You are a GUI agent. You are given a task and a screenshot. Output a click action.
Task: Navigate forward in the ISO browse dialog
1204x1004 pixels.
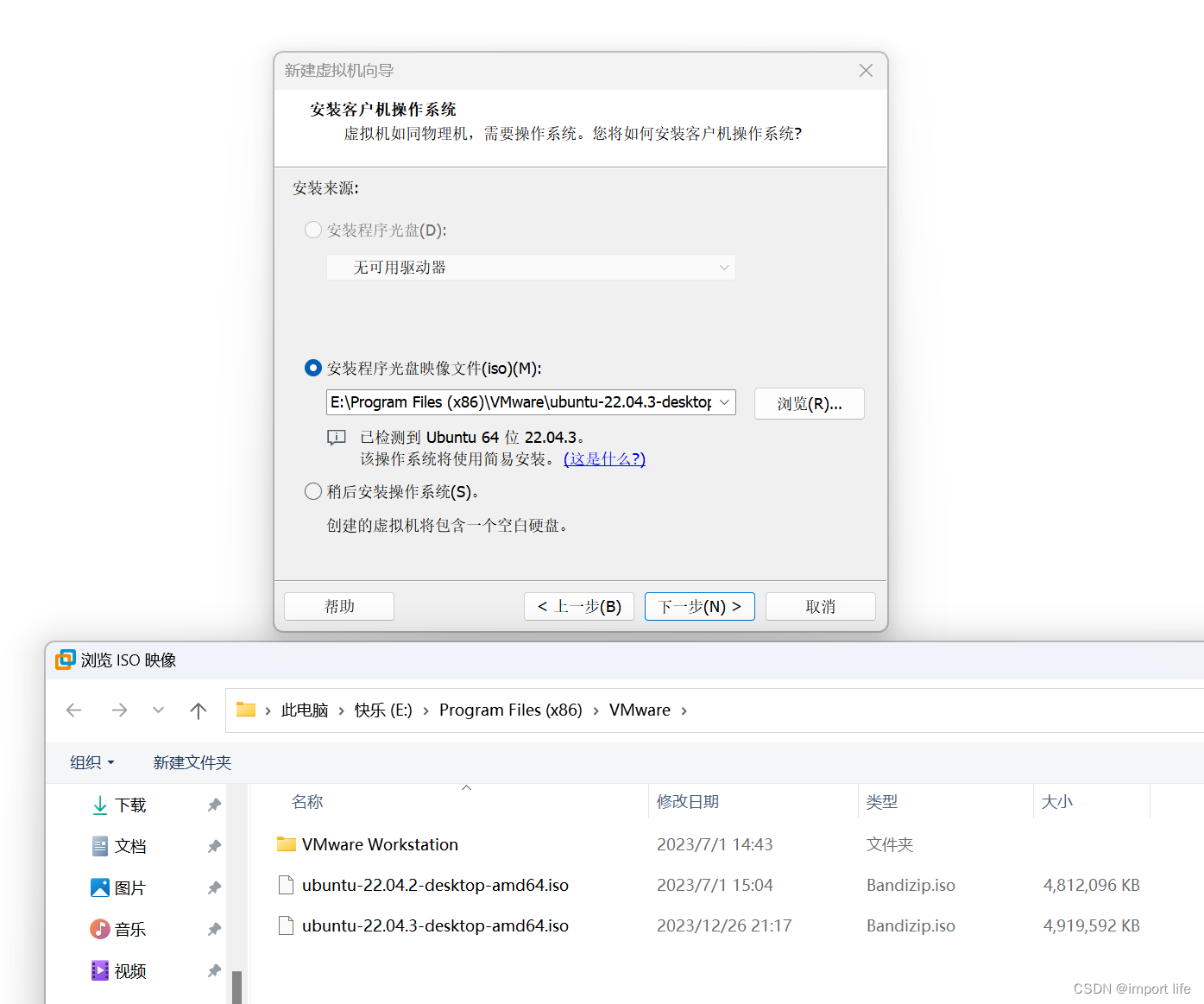coord(119,710)
